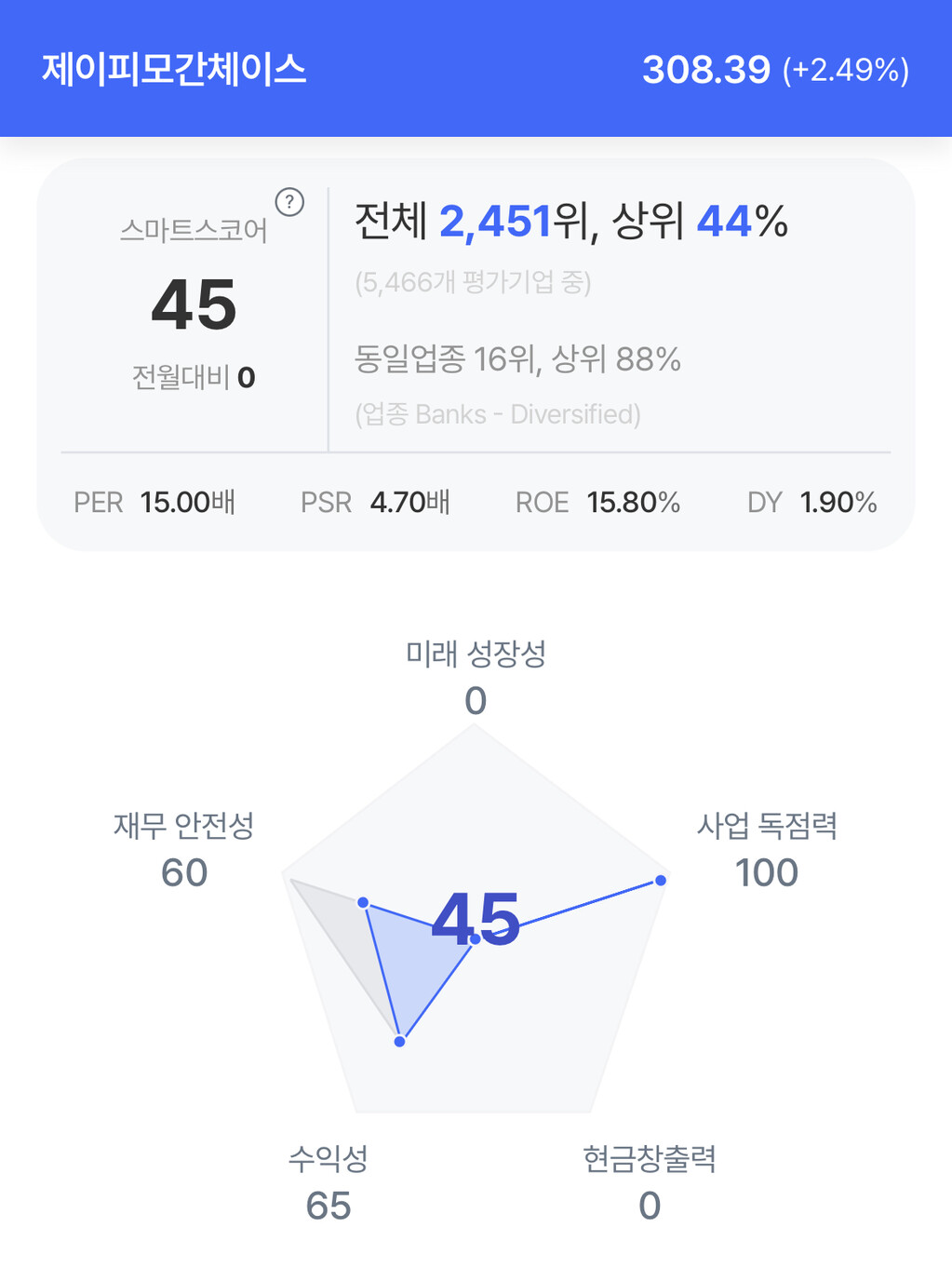Image resolution: width=952 pixels, height=1268 pixels.
Task: Tap the 재무 안전성 radar label
Action: [184, 826]
